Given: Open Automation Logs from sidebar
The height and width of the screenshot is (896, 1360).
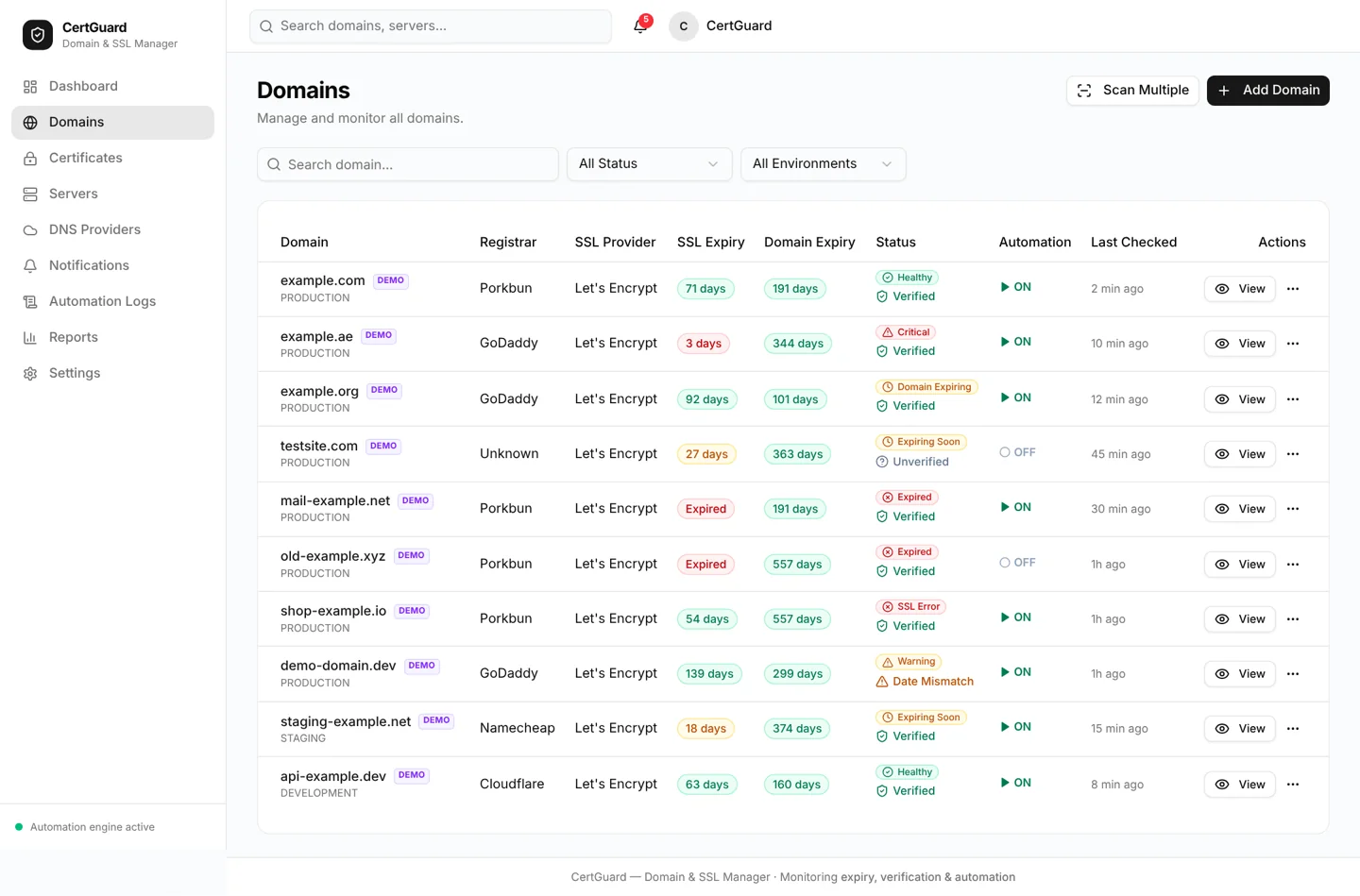Looking at the screenshot, I should 112,302.
